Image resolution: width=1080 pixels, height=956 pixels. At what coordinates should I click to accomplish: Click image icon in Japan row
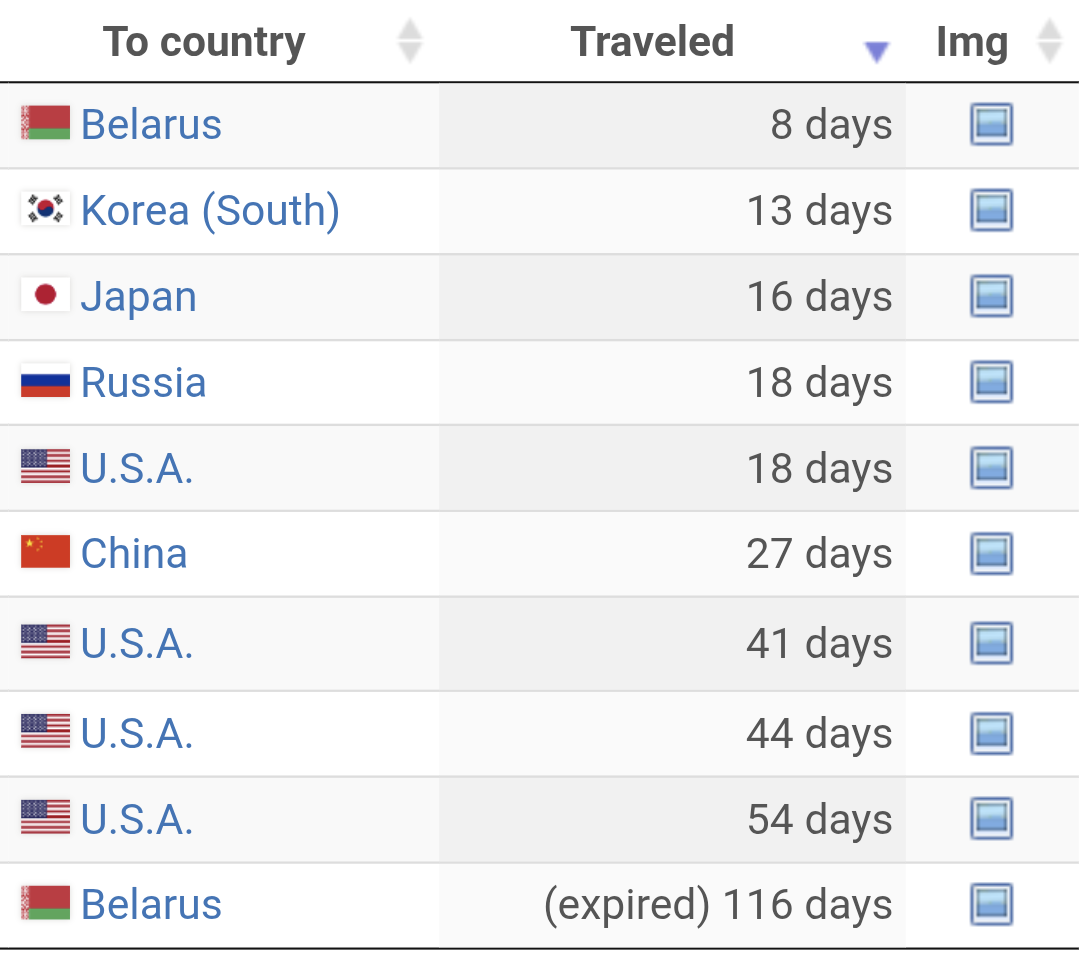[991, 297]
